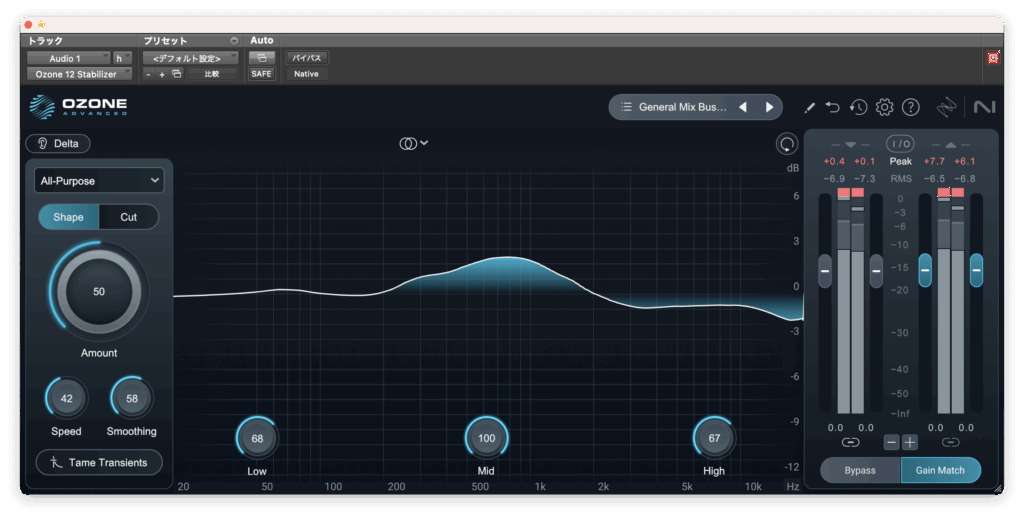Click the pencil edit icon
This screenshot has width=1024, height=518.
pos(810,107)
